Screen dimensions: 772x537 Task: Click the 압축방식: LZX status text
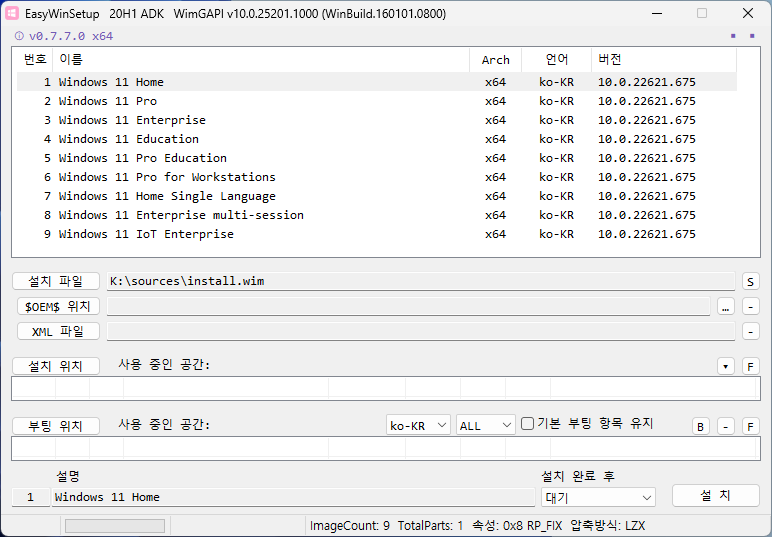608,526
